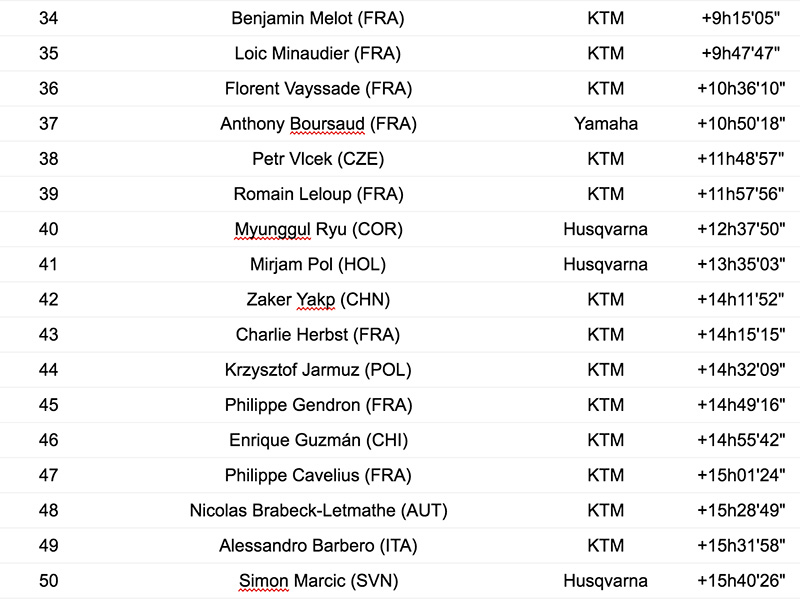Select Enrique Guzmán (CHI) rider name
This screenshot has width=800, height=601.
[318, 440]
